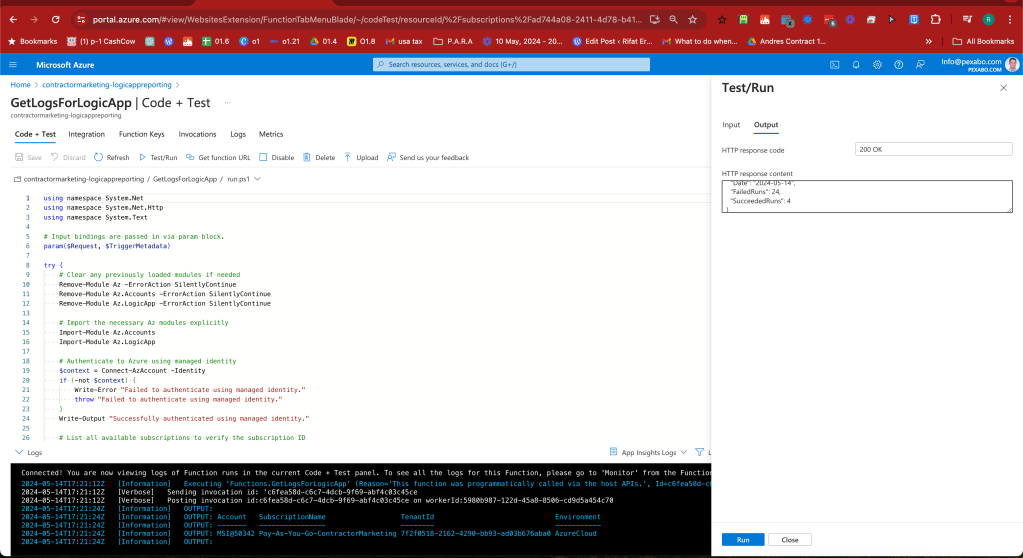Open the Chrome extensions puzzle icon
The image size is (1023, 558).
coord(936,20)
